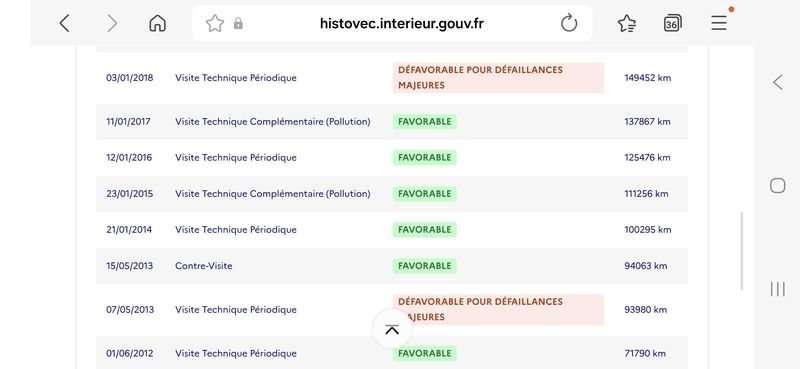800x369 pixels.
Task: Select the 21/01/2014 Visite Technique Périodique row
Action: (392, 230)
